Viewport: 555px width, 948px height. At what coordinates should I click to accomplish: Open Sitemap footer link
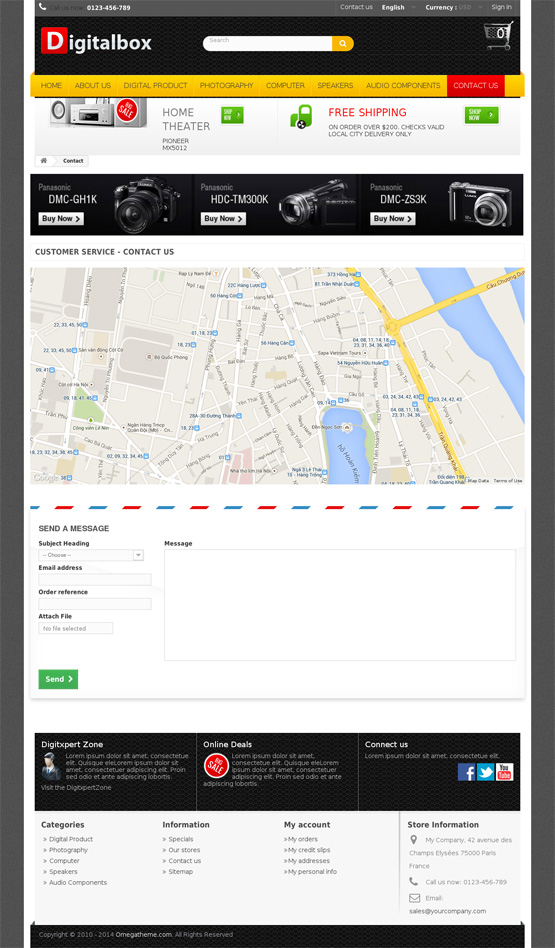[180, 872]
